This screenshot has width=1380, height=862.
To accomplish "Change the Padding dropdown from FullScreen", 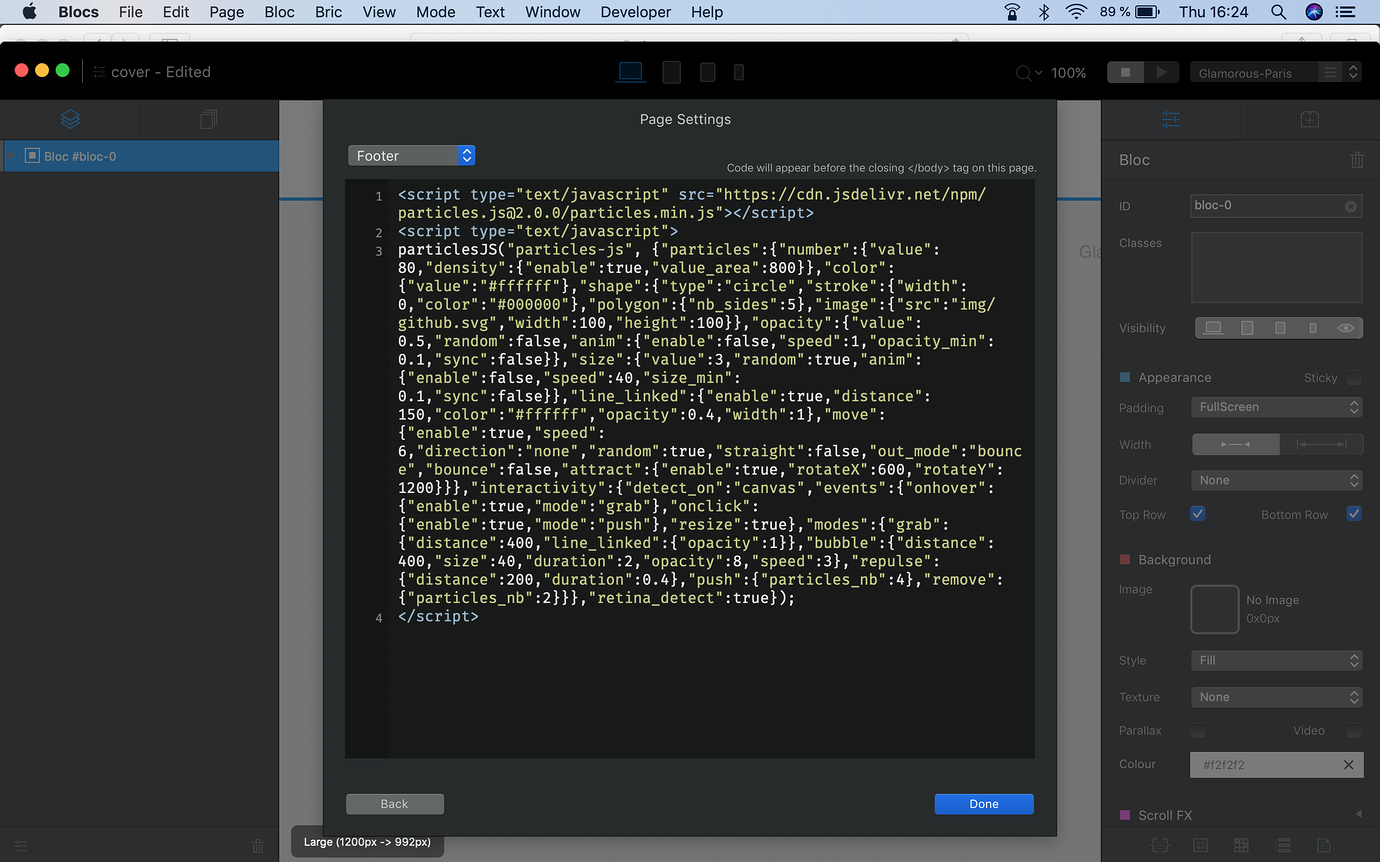I will [x=1276, y=407].
